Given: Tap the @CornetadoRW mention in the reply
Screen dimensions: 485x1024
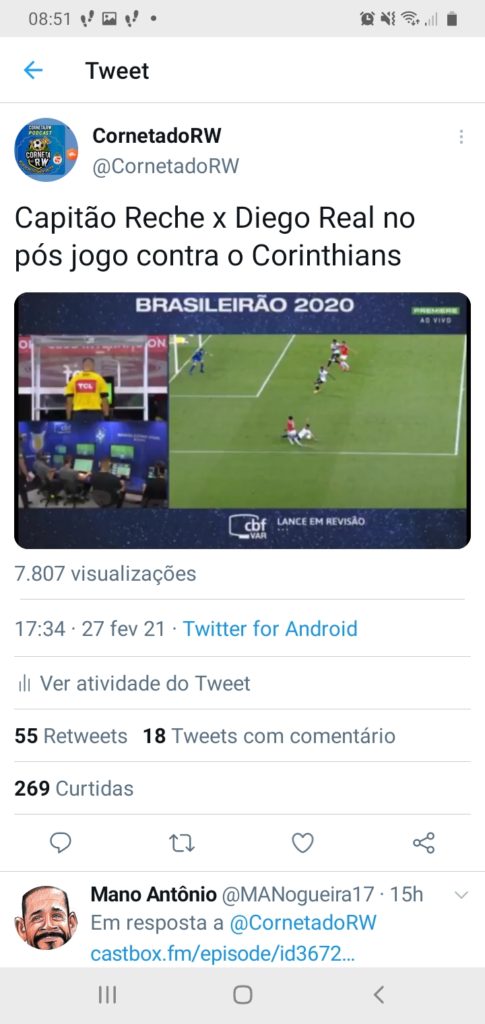Looking at the screenshot, I should point(303,923).
